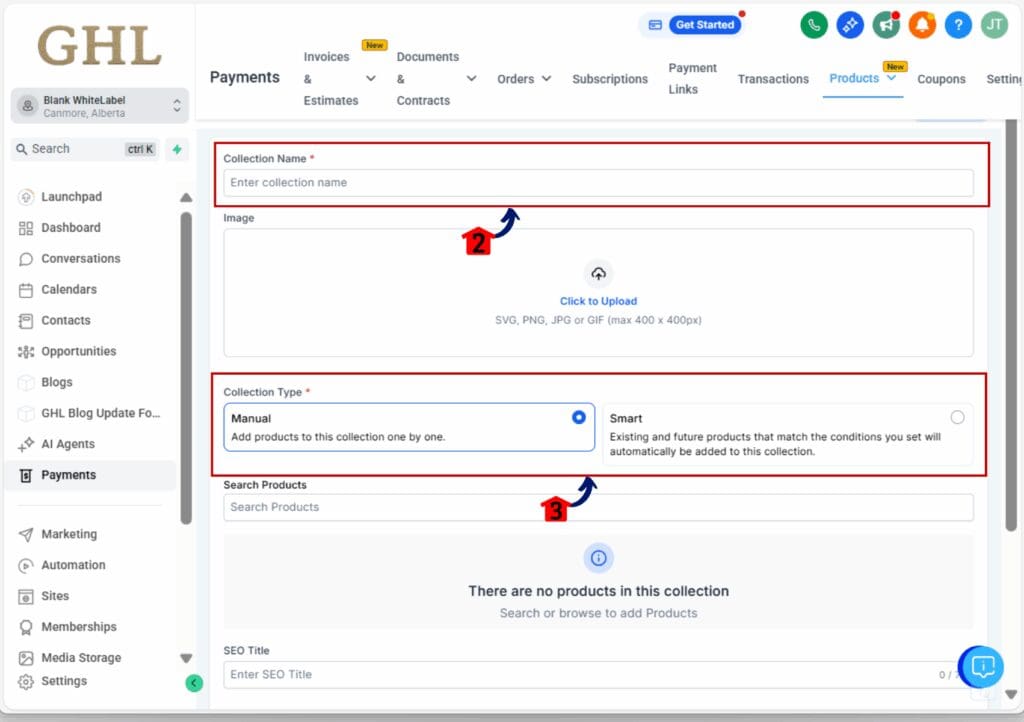The width and height of the screenshot is (1024, 722).
Task: Open the megaphone announcements icon
Action: [886, 25]
